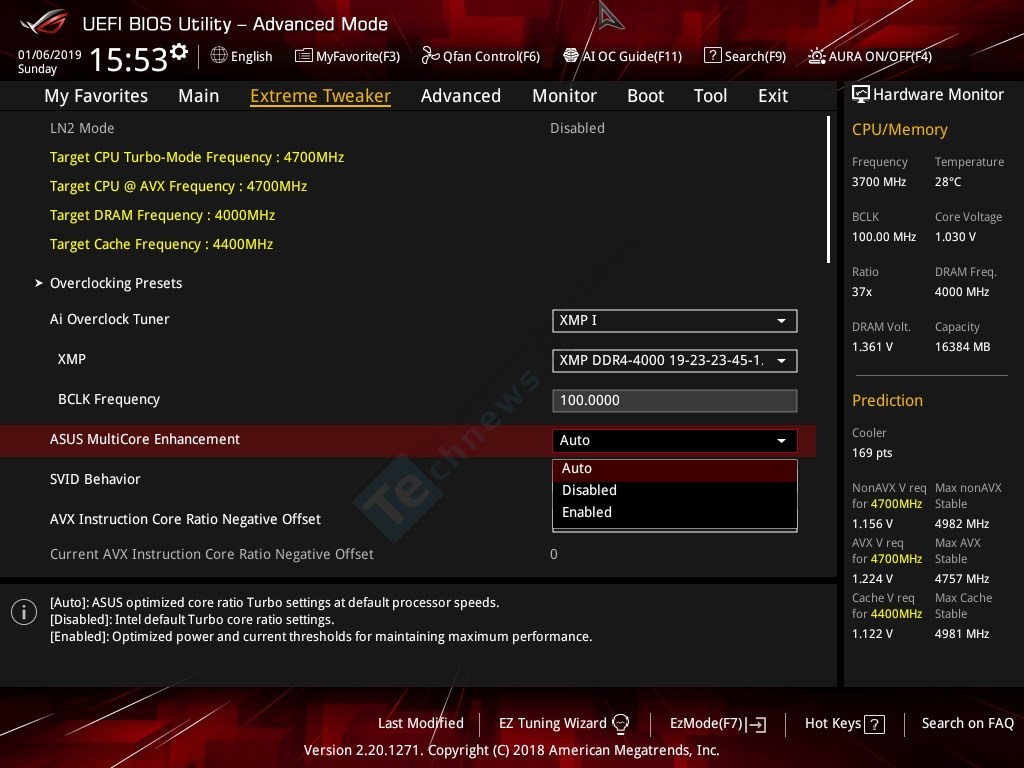
Task: Click the Search question mark icon
Action: [x=712, y=56]
